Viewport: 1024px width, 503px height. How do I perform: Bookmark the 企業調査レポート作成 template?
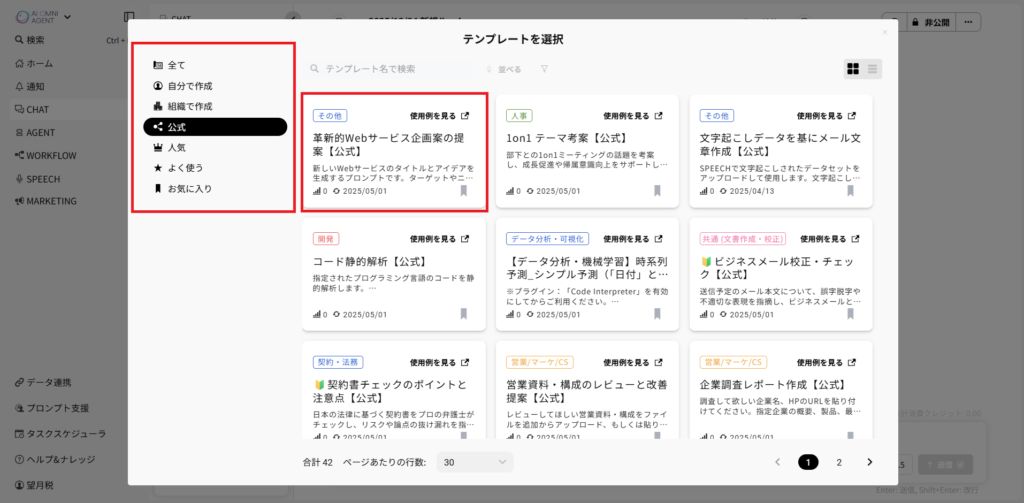[x=850, y=436]
